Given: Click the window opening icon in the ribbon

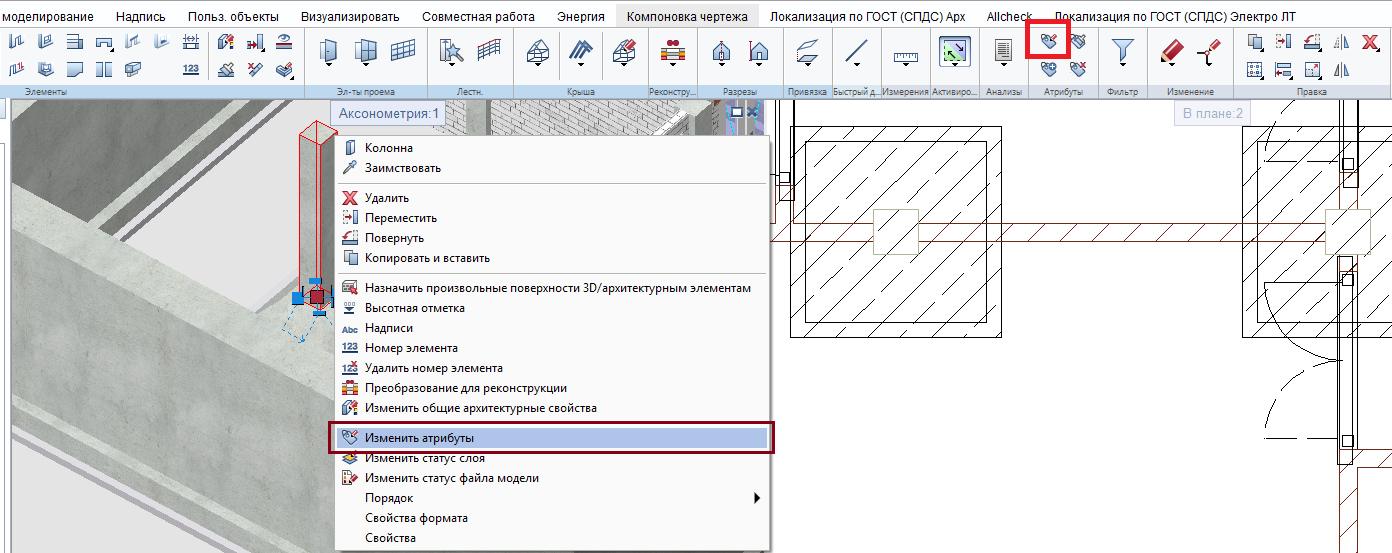Looking at the screenshot, I should (367, 50).
